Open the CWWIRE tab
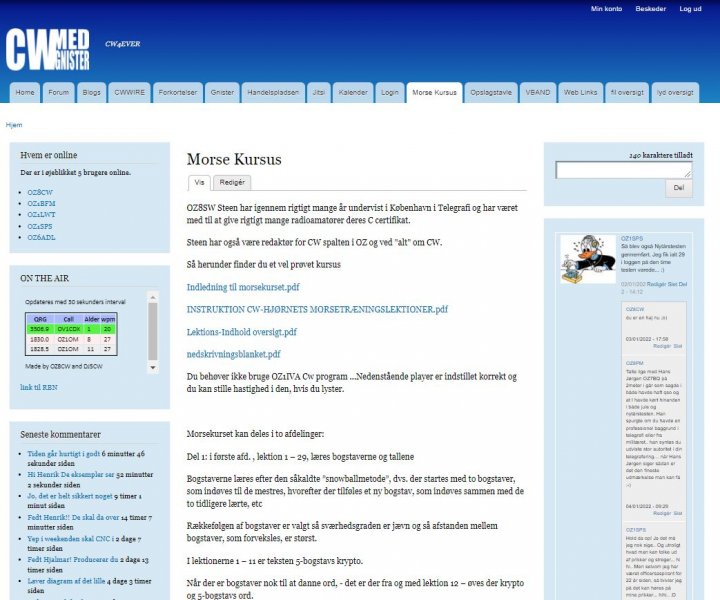 [x=129, y=93]
